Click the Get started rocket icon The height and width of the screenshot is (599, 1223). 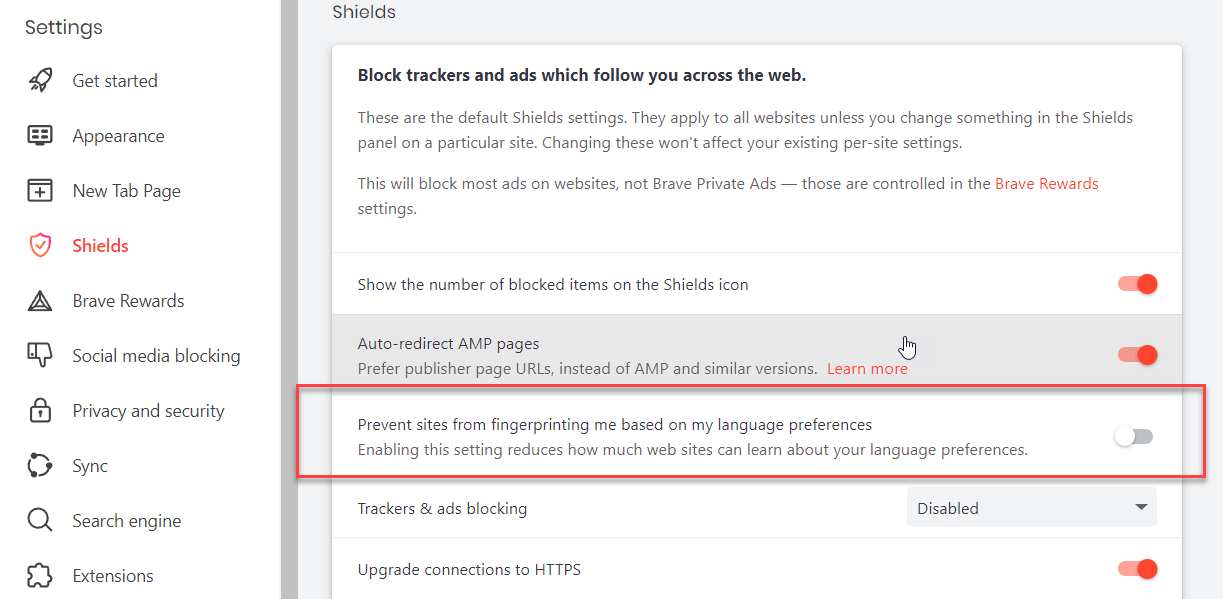click(40, 81)
